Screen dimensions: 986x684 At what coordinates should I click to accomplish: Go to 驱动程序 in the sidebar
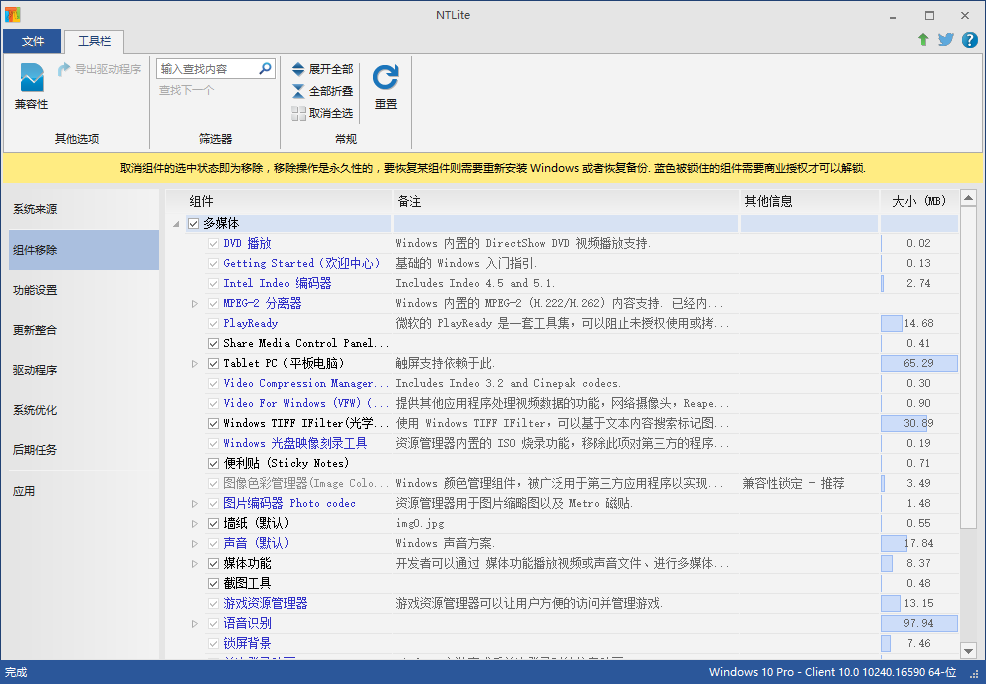pyautogui.click(x=35, y=370)
